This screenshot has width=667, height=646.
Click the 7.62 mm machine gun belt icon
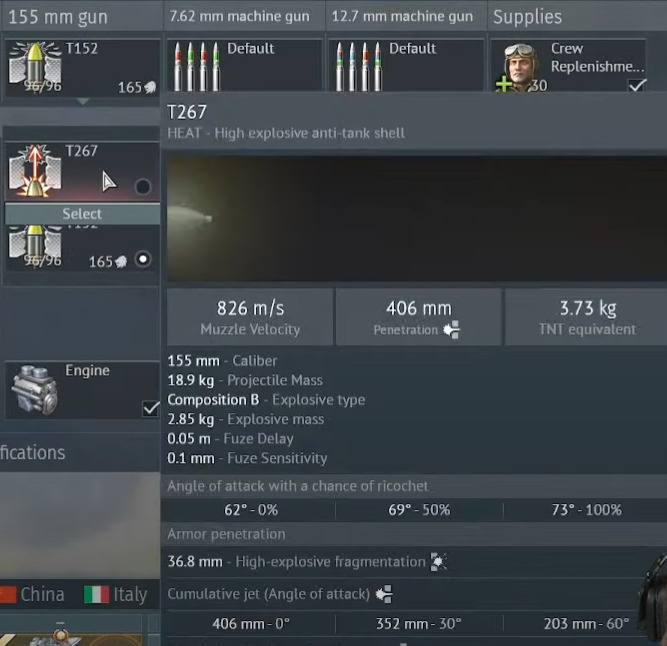click(x=197, y=66)
